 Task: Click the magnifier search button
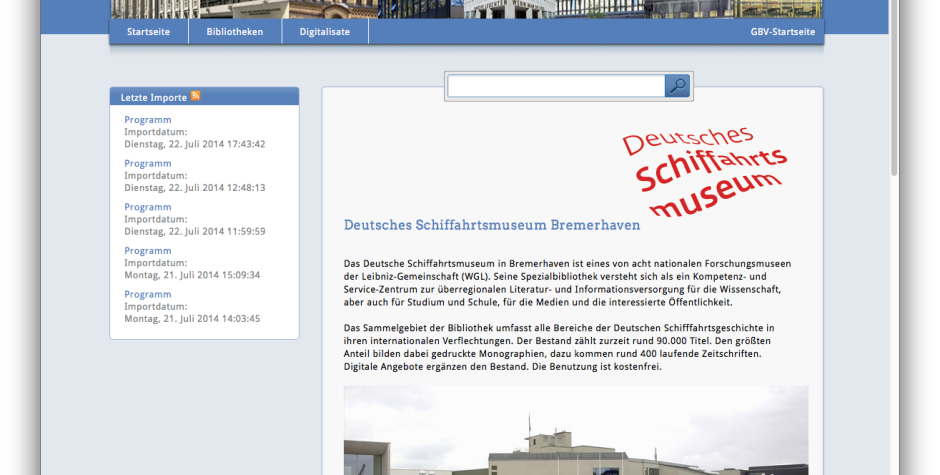[677, 86]
